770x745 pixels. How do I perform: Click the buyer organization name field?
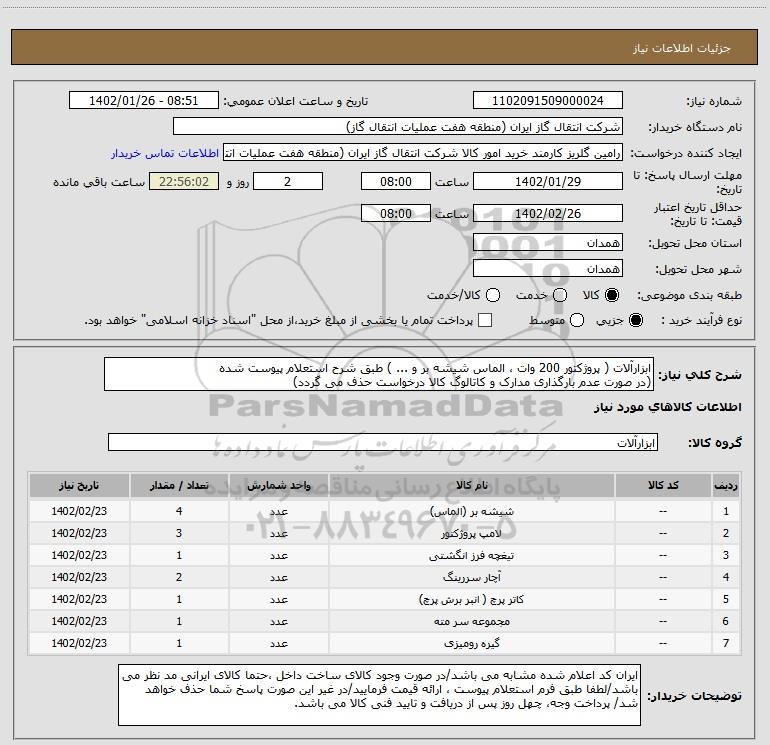(x=398, y=127)
